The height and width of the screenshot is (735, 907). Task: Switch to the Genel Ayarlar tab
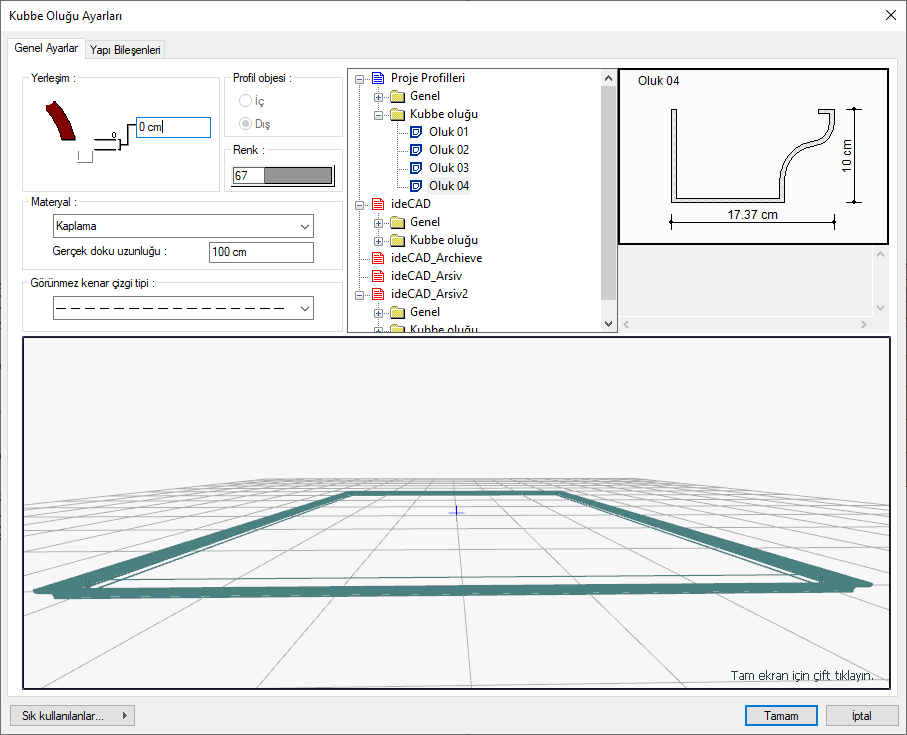point(46,48)
